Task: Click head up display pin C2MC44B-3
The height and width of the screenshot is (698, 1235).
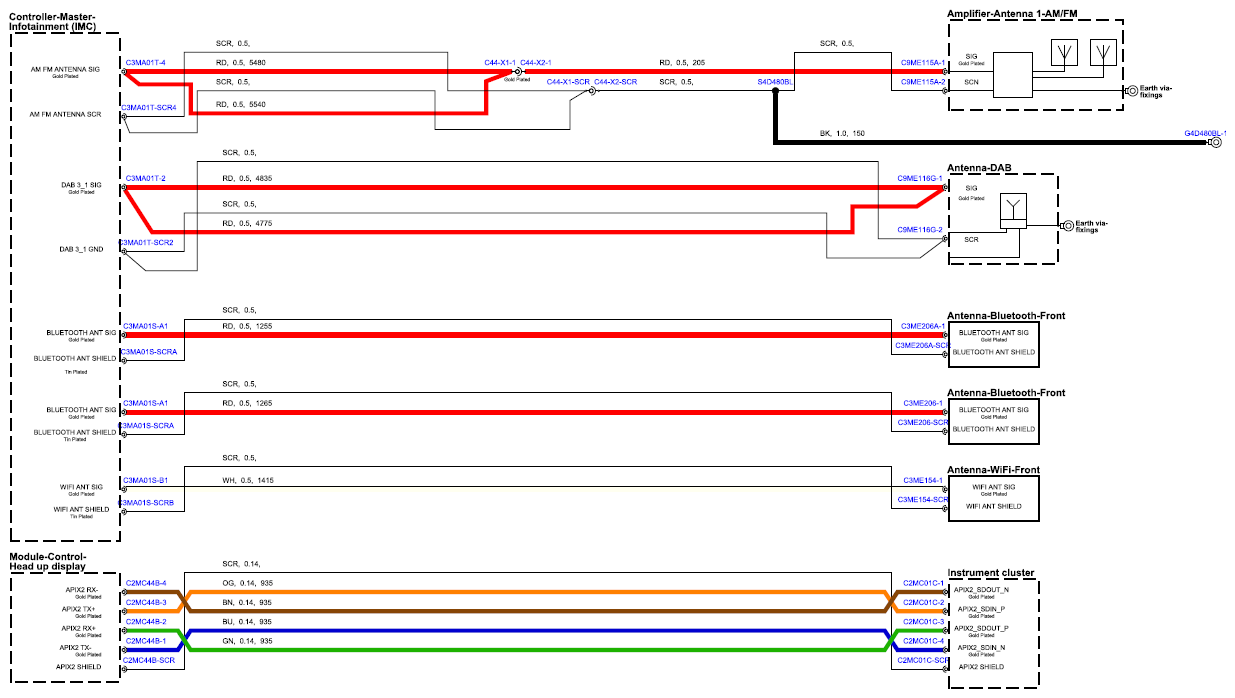Action: [x=146, y=603]
